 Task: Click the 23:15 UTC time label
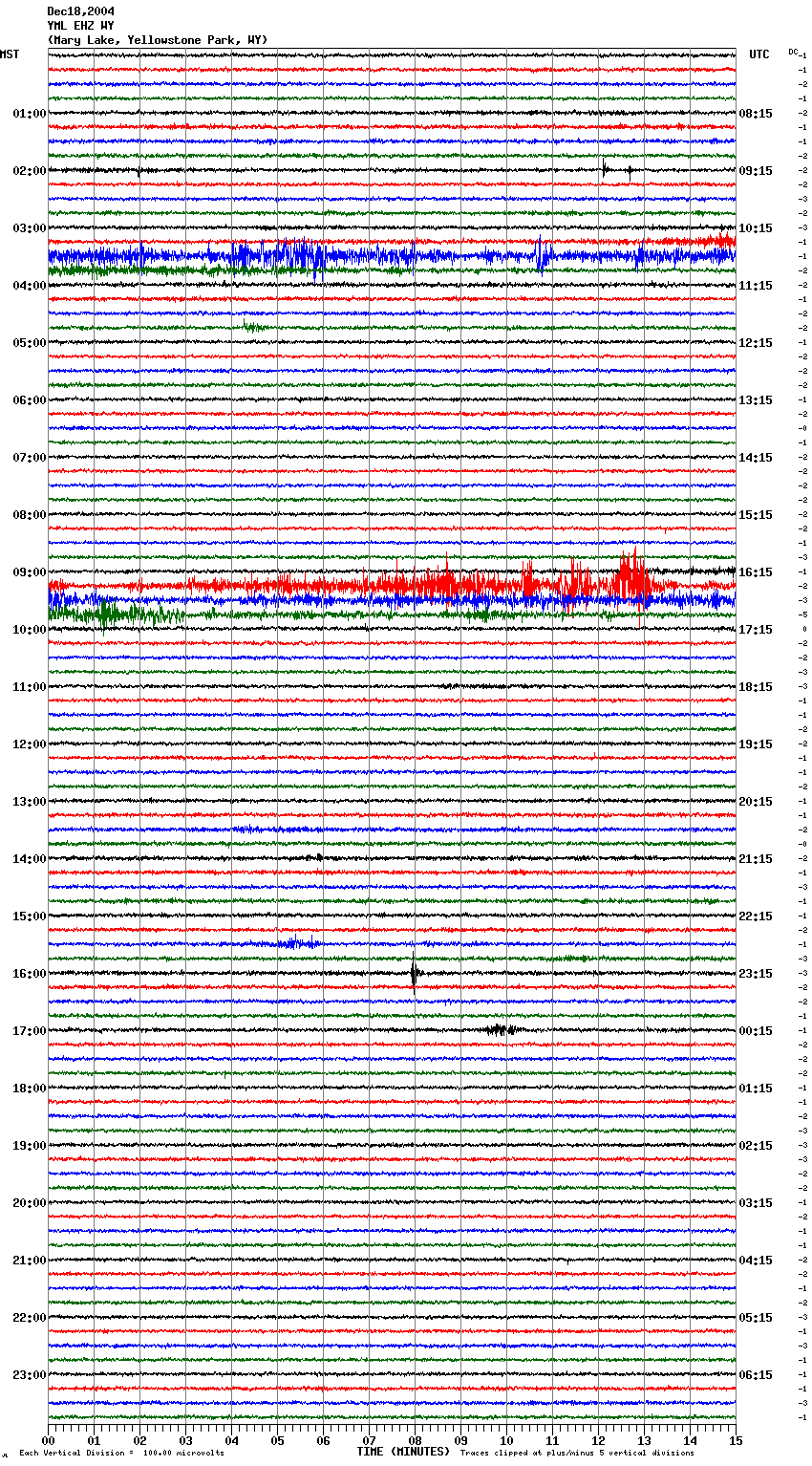tap(756, 974)
